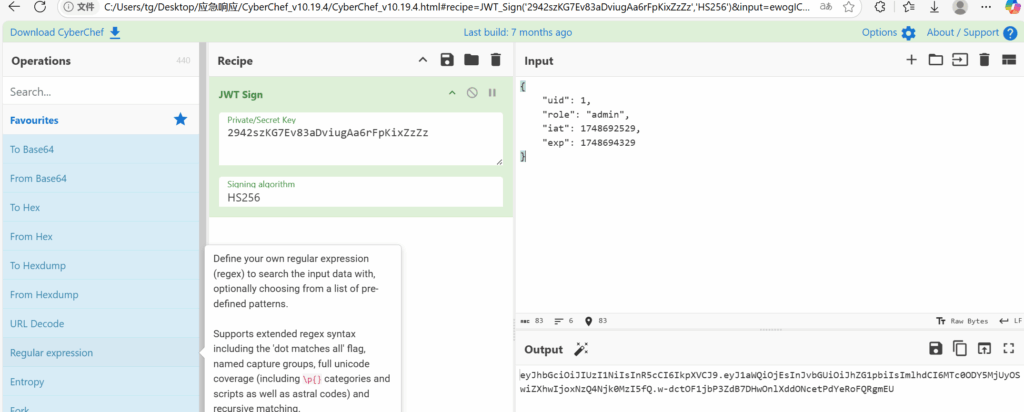Click the Options text link
The height and width of the screenshot is (412, 1024).
click(x=879, y=33)
